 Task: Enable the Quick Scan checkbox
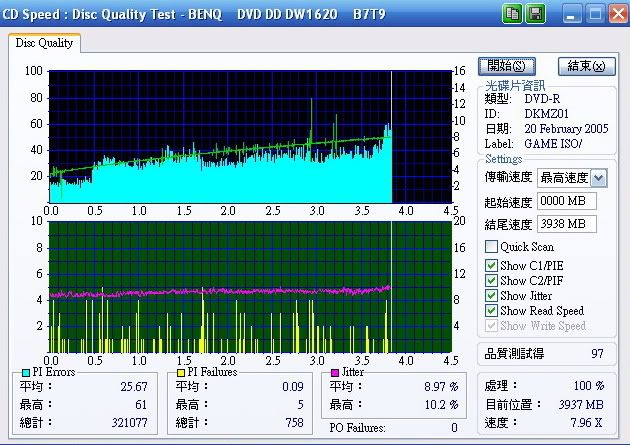tap(491, 247)
